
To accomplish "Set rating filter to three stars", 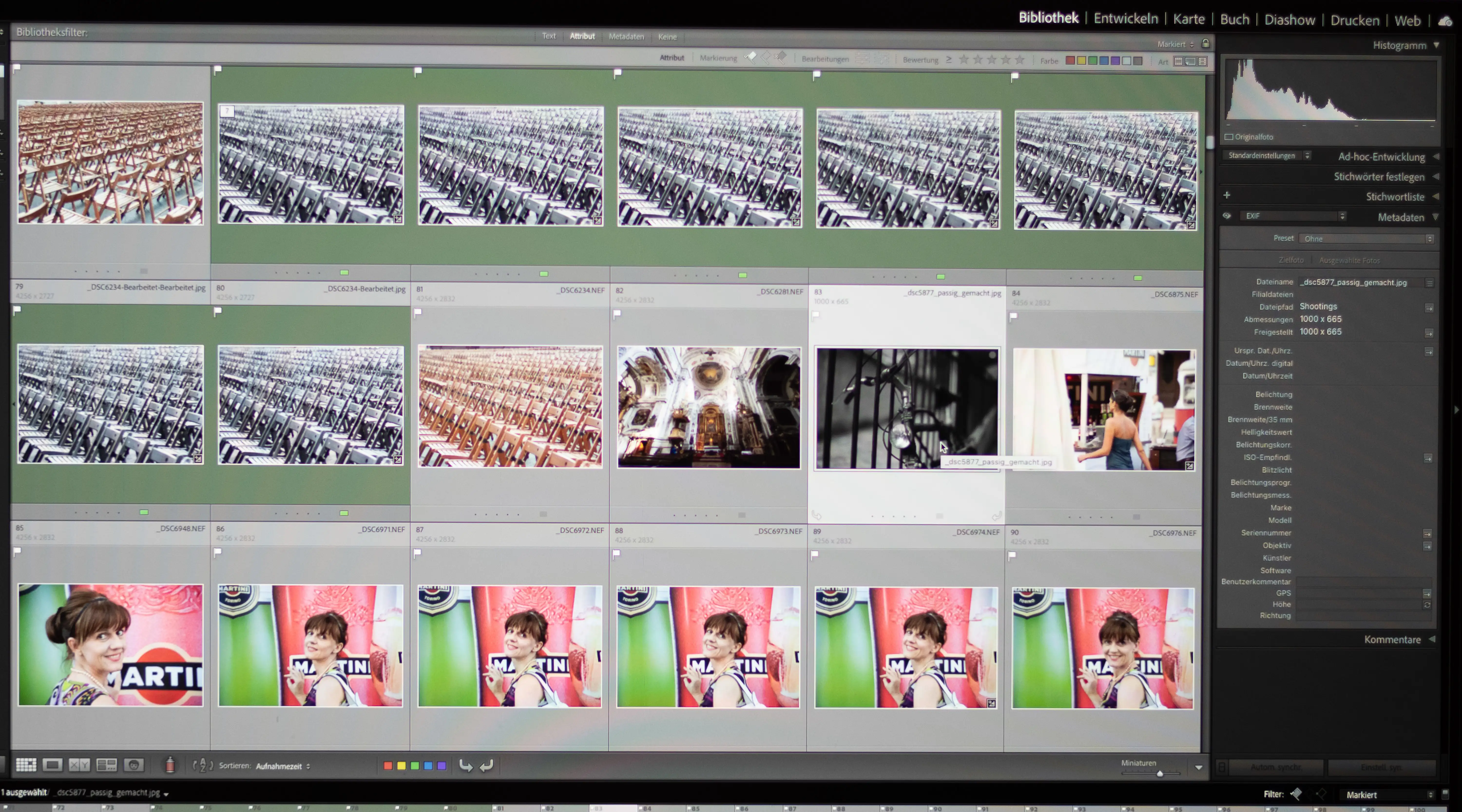I will coord(991,60).
